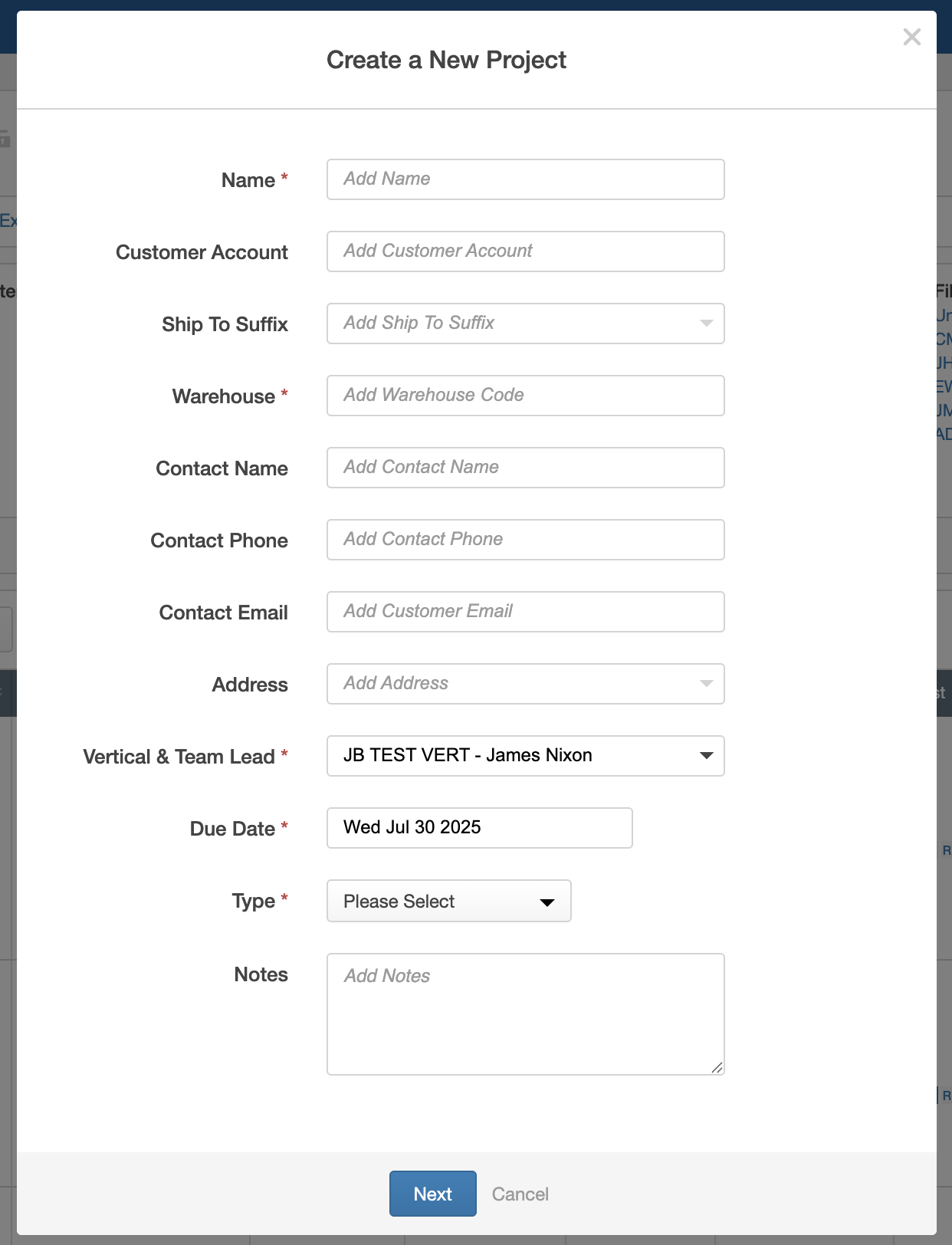Image resolution: width=952 pixels, height=1245 pixels.
Task: Click the Address dropdown arrow
Action: click(x=706, y=684)
